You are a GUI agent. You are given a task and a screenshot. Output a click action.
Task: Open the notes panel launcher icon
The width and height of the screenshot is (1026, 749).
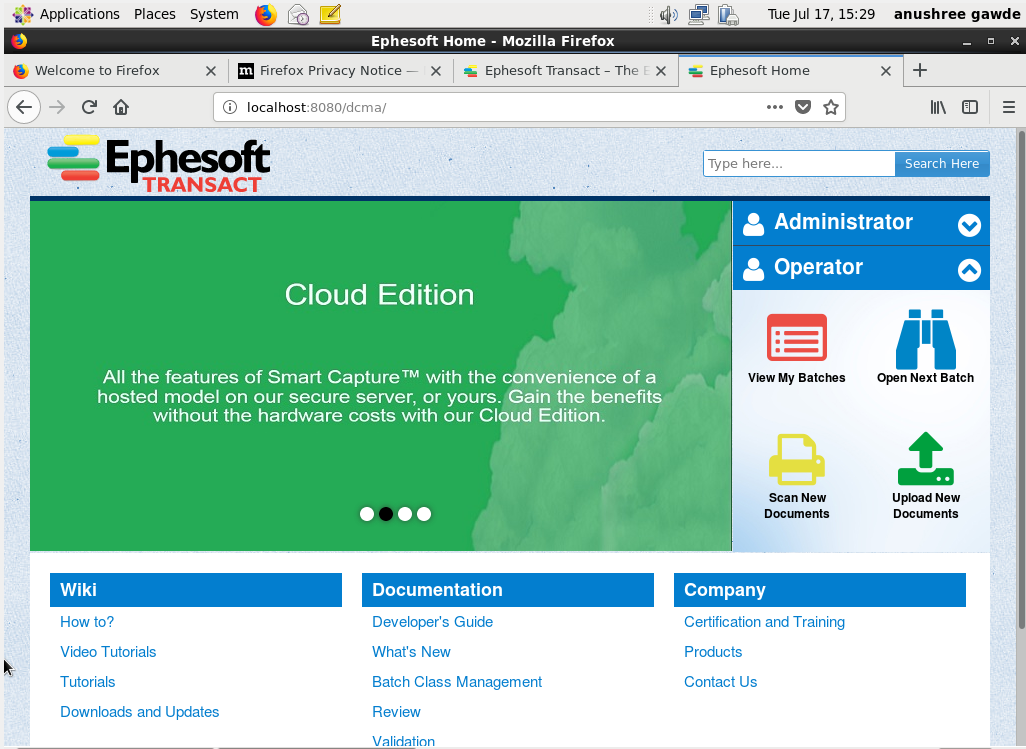click(x=330, y=14)
